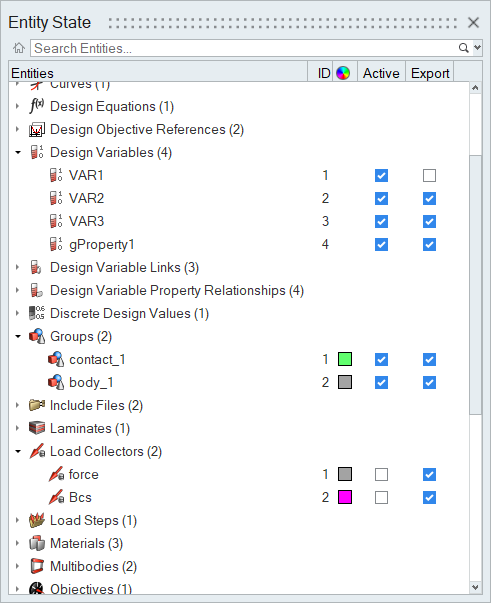The width and height of the screenshot is (491, 603).
Task: Click the gProperty1 design variable icon
Action: click(56, 244)
